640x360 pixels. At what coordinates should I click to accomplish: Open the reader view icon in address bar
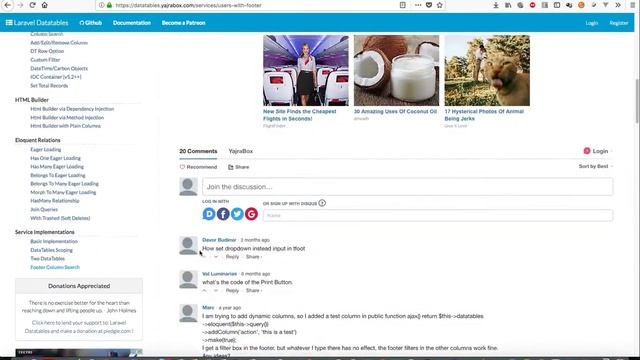point(402,5)
